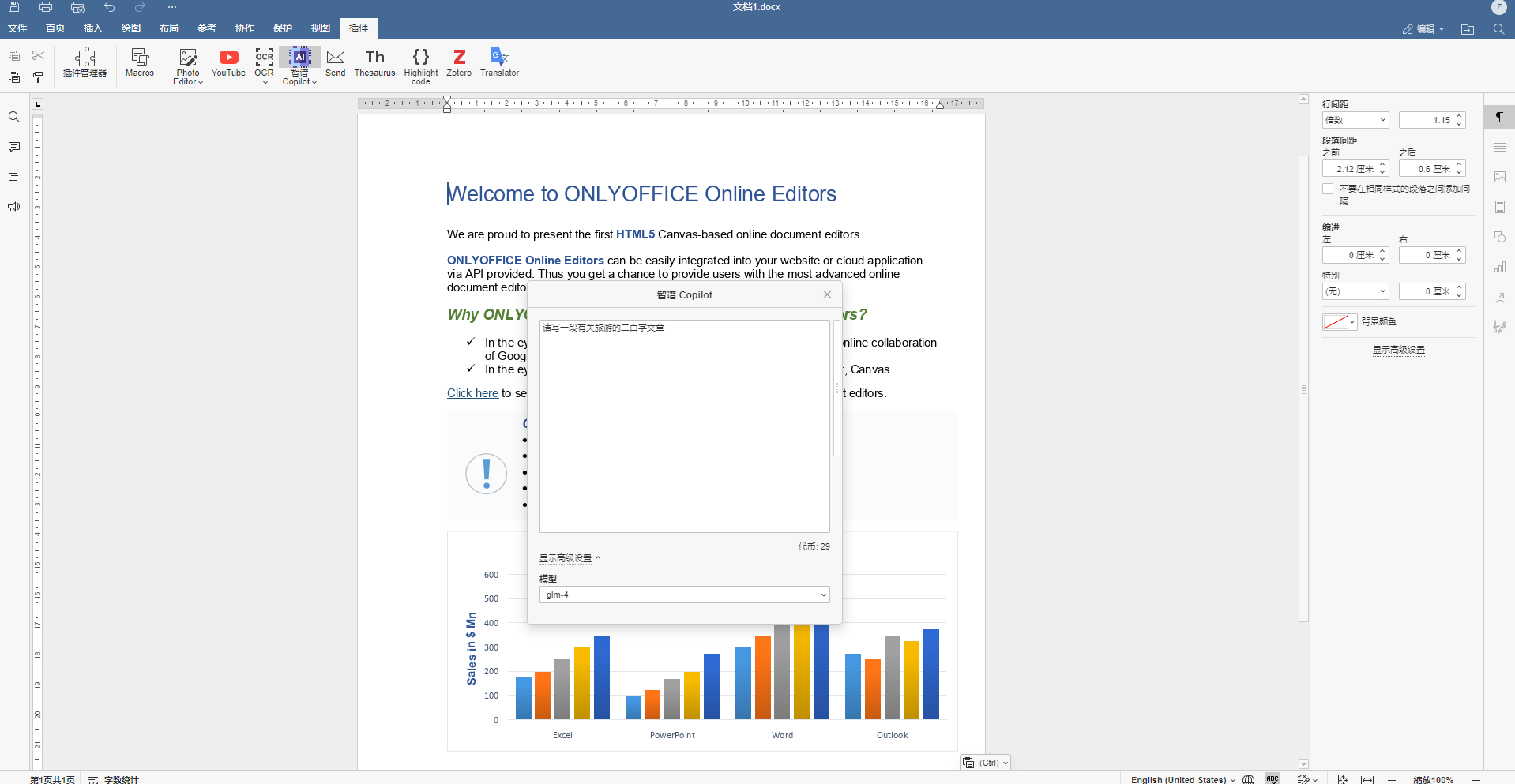This screenshot has height=784, width=1515.
Task: Open the Translator plugin
Action: (500, 63)
